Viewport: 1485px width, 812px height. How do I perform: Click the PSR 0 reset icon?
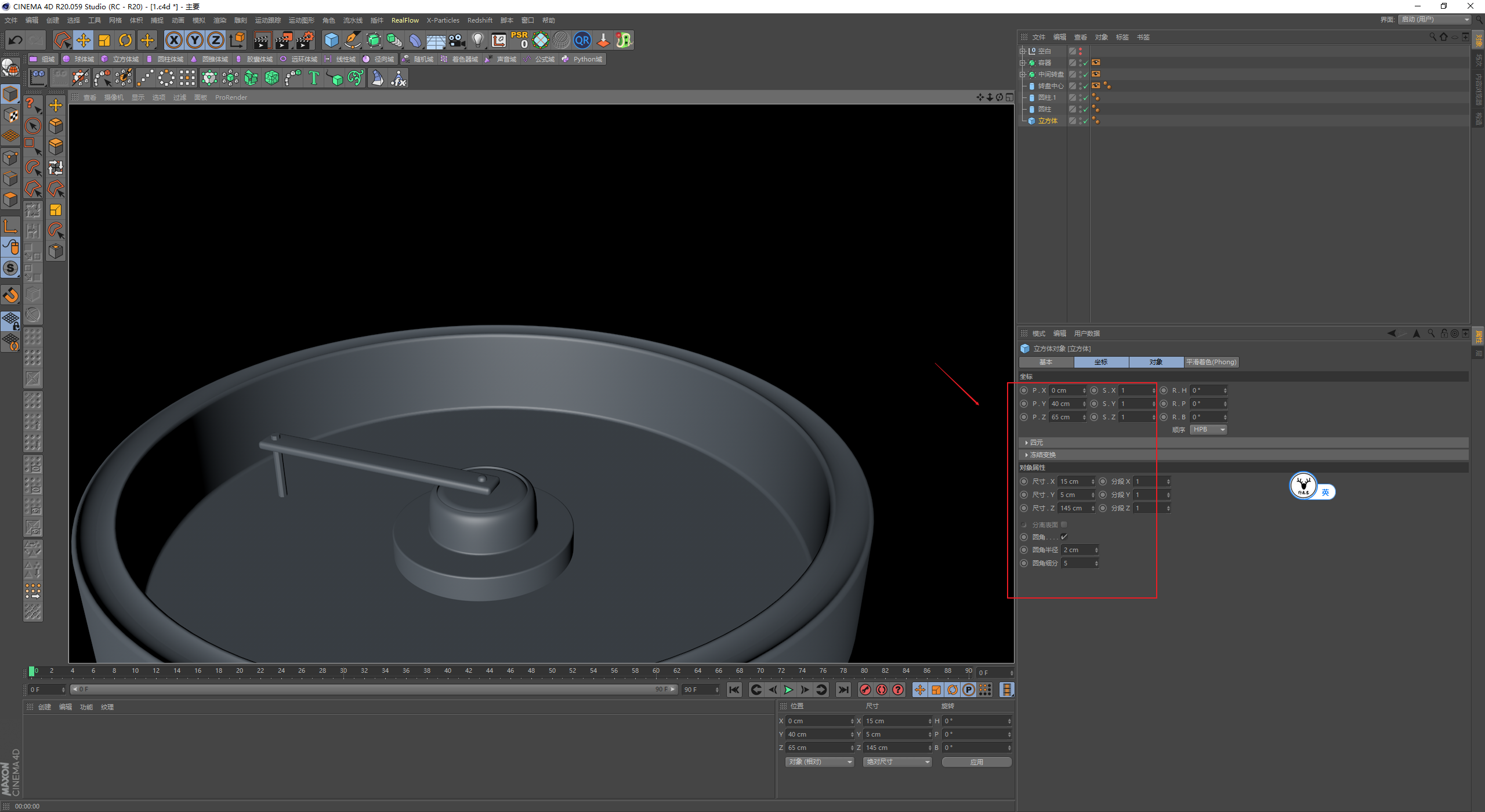[x=520, y=40]
